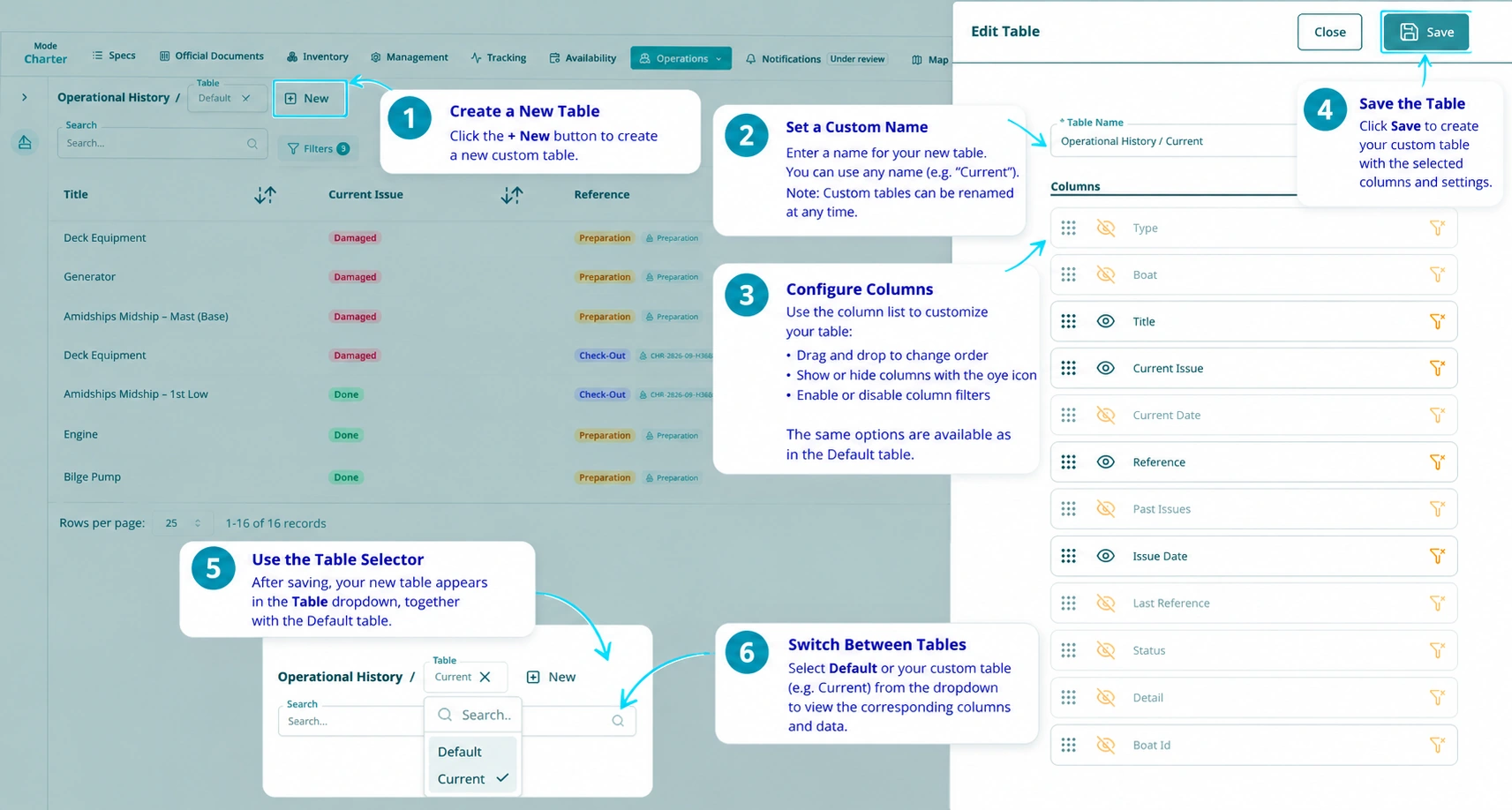
Task: Click filter icon on the Title column row
Action: (x=1437, y=322)
